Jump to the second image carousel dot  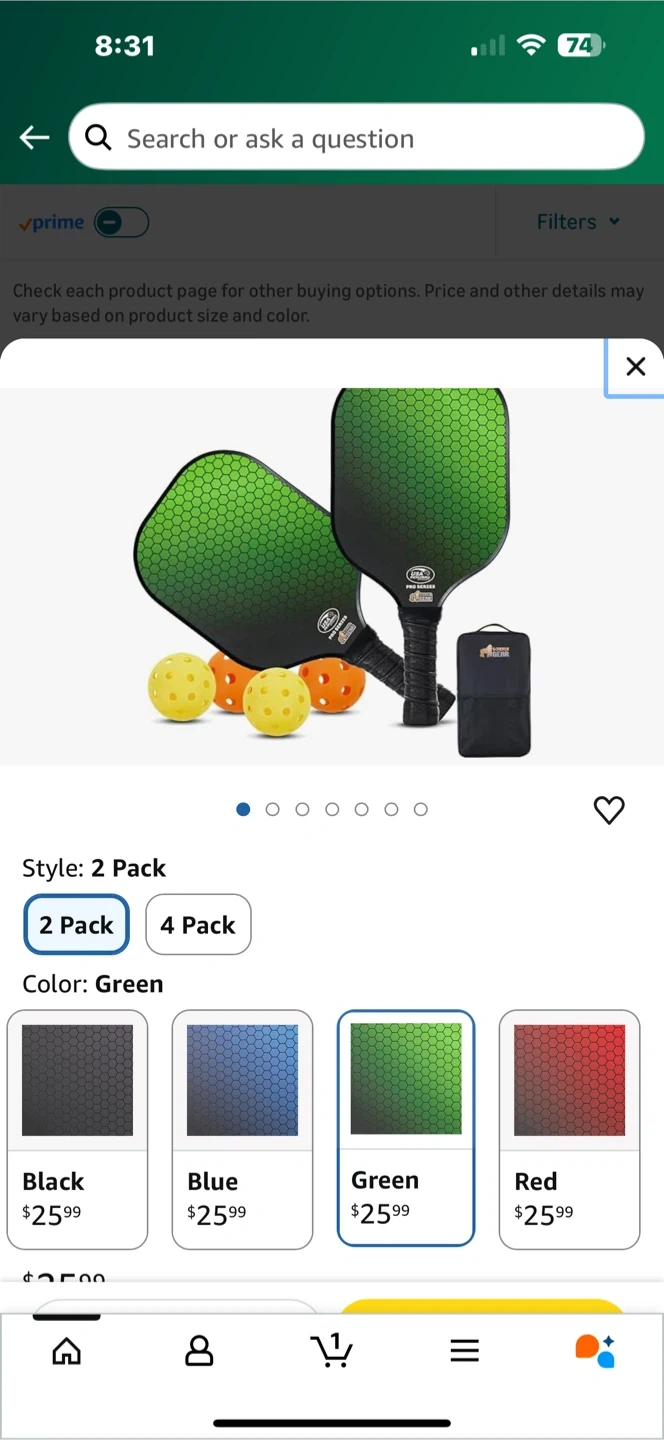272,809
